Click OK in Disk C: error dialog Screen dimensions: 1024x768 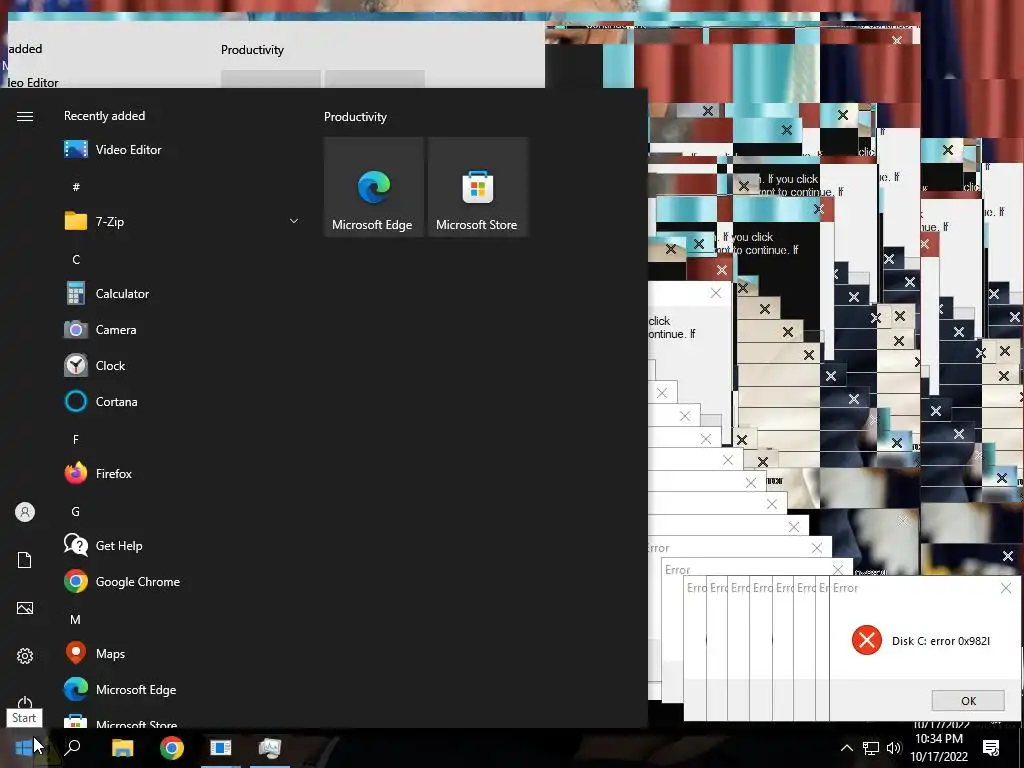pyautogui.click(x=968, y=701)
